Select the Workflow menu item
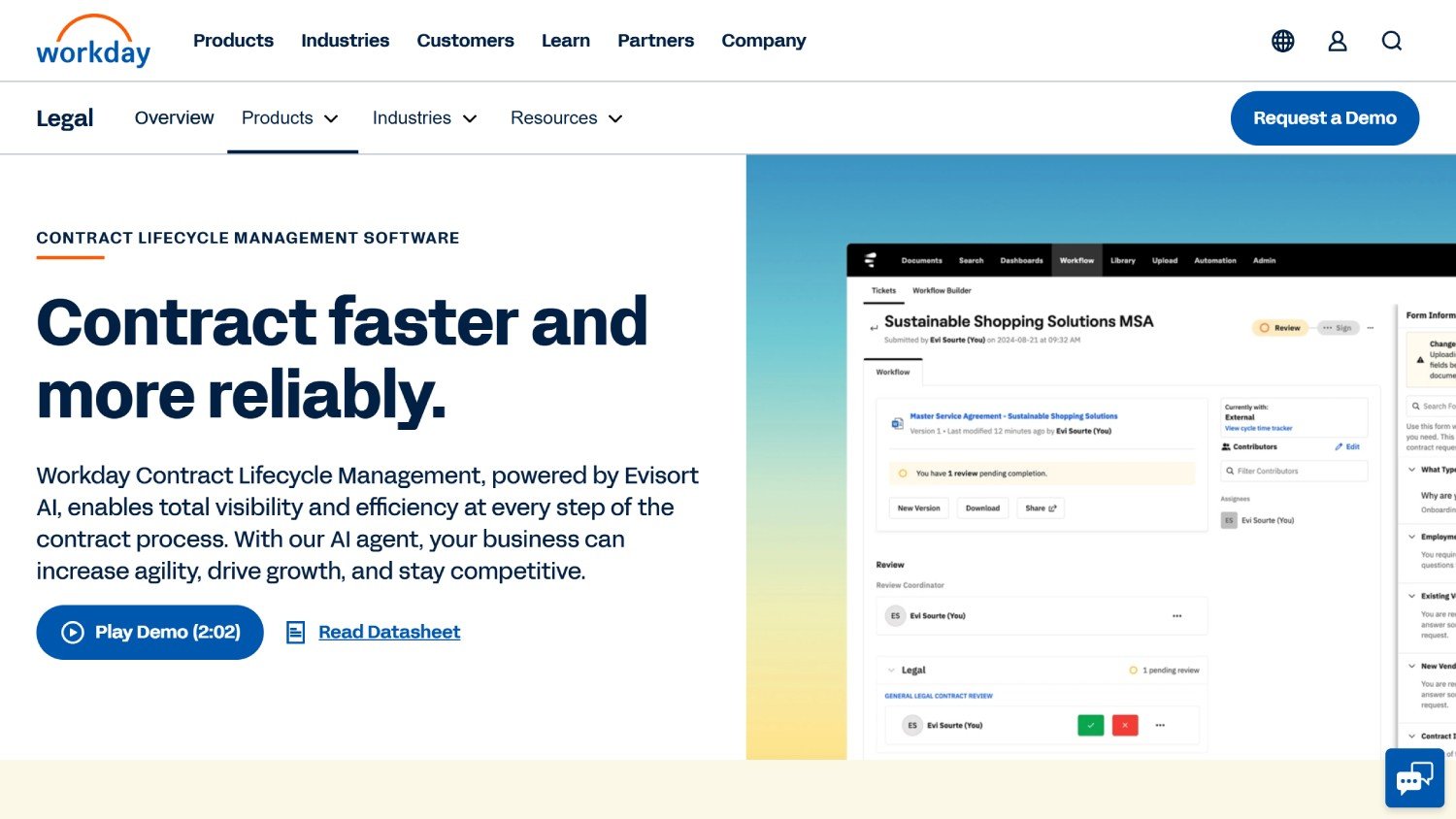 [1076, 260]
